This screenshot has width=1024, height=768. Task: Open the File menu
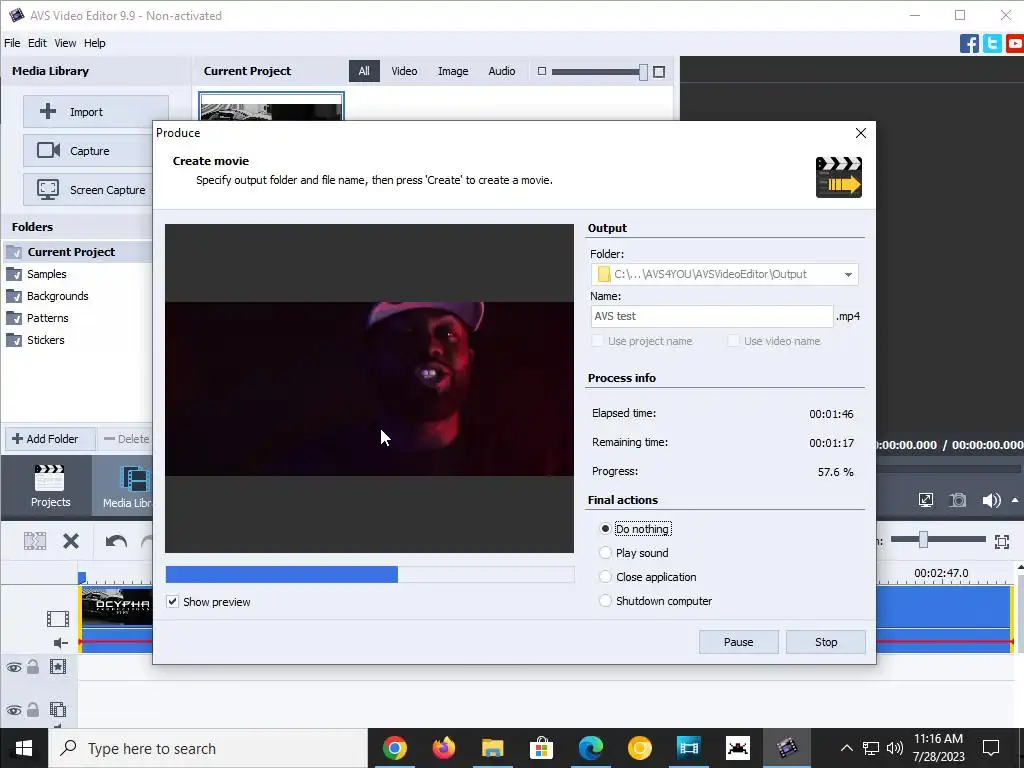pos(12,43)
